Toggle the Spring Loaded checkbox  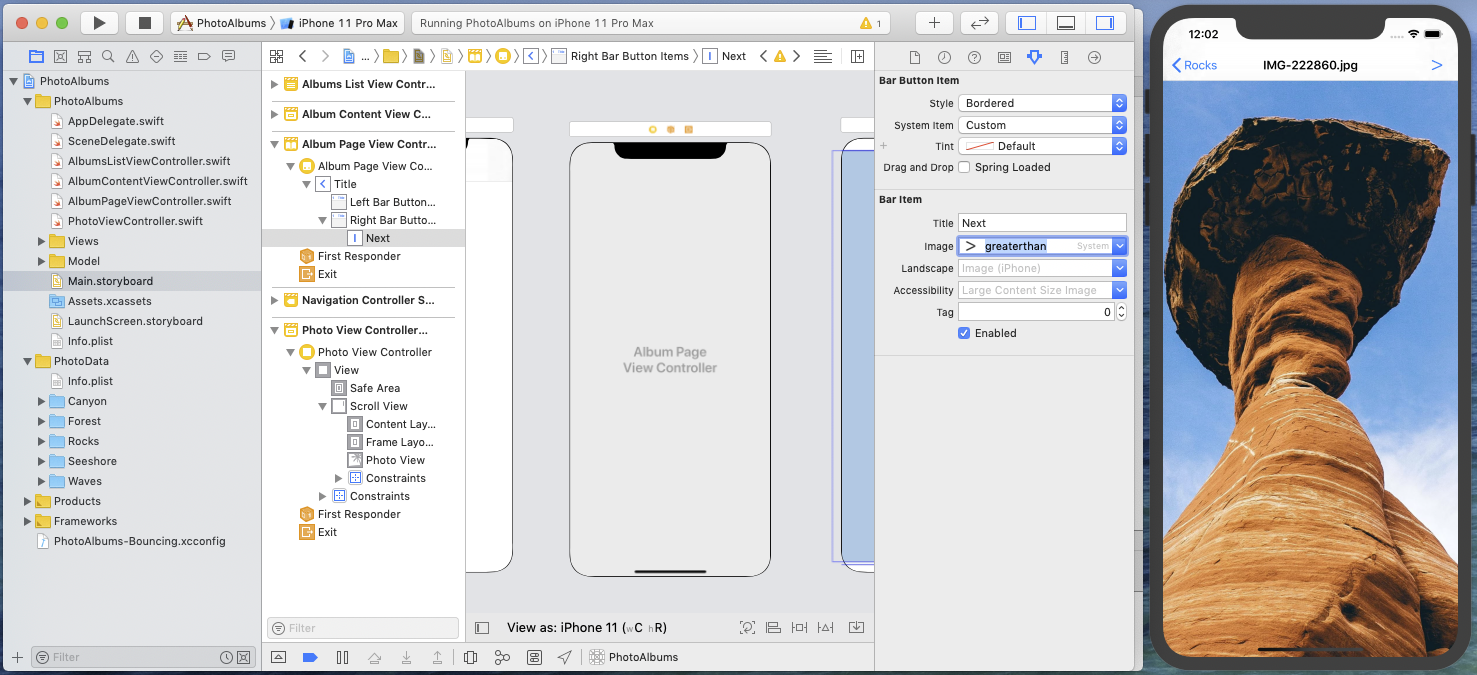pyautogui.click(x=964, y=167)
